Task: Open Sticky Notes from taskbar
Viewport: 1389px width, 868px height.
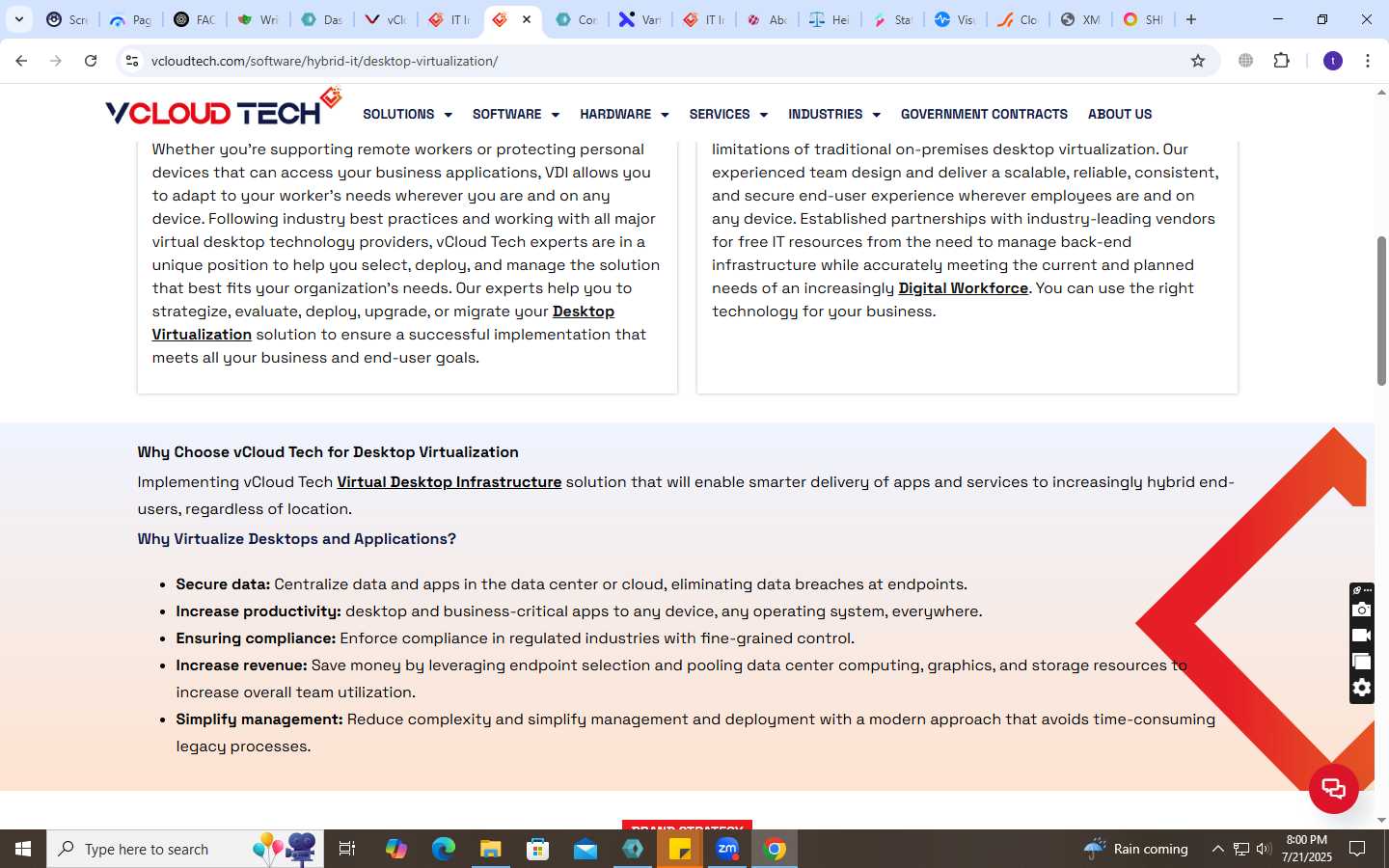Action: (x=680, y=849)
